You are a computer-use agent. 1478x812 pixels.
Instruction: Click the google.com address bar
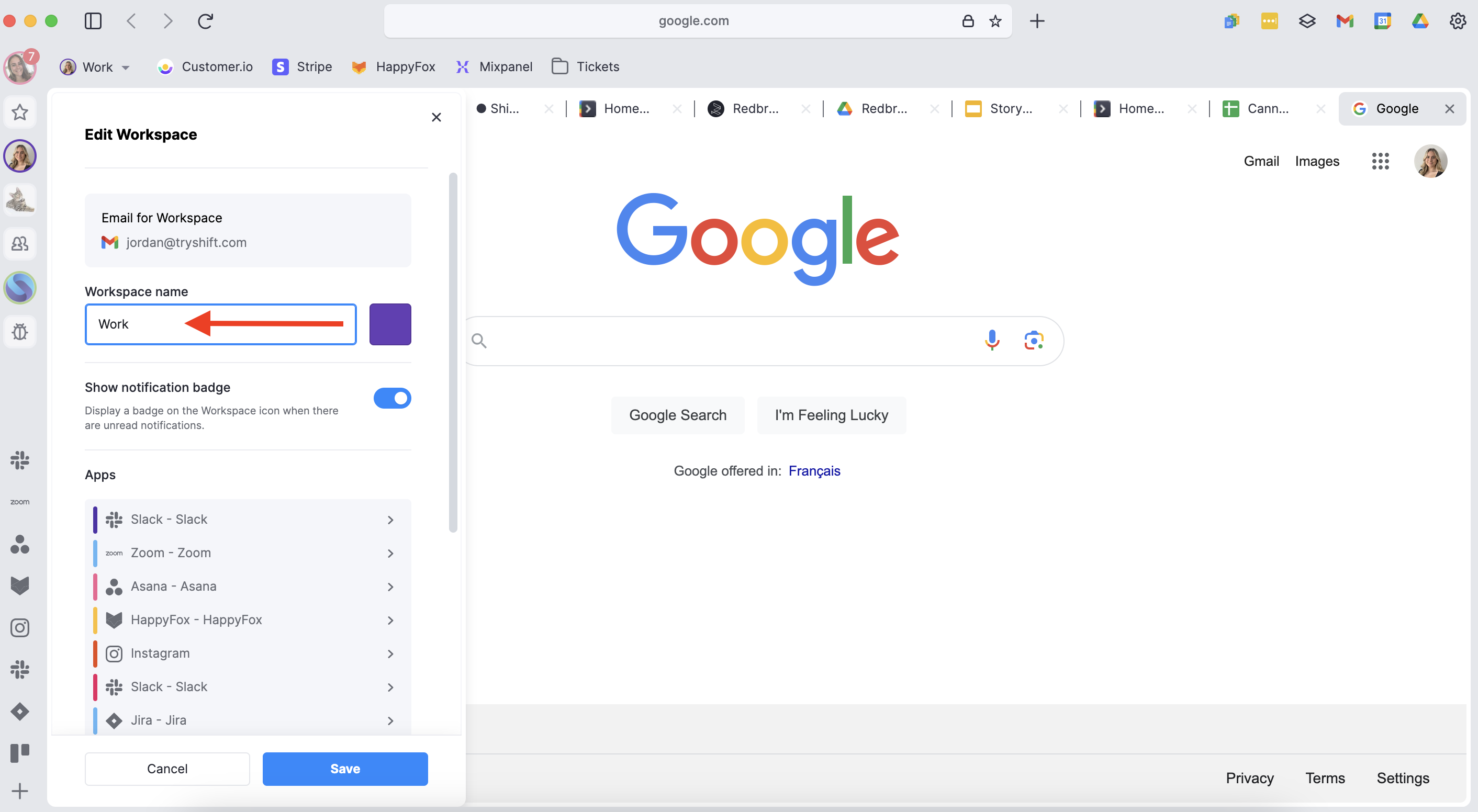(x=698, y=21)
